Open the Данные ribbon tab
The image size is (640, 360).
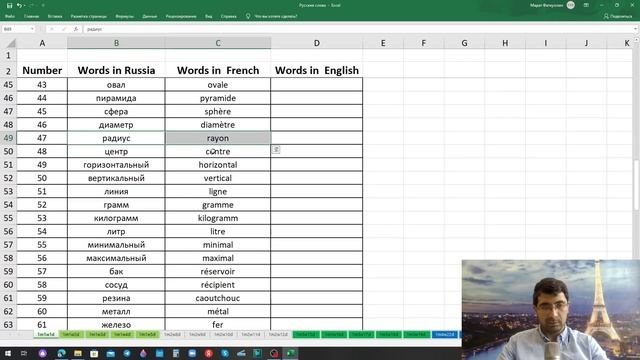150,16
